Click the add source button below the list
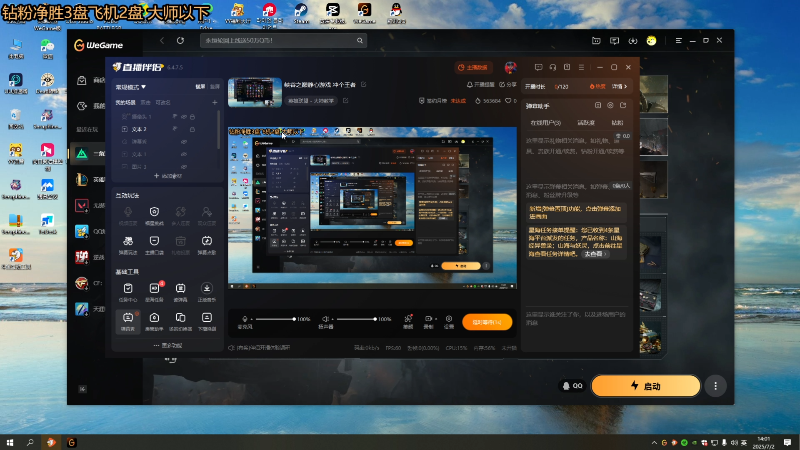This screenshot has height=450, width=800. point(168,176)
